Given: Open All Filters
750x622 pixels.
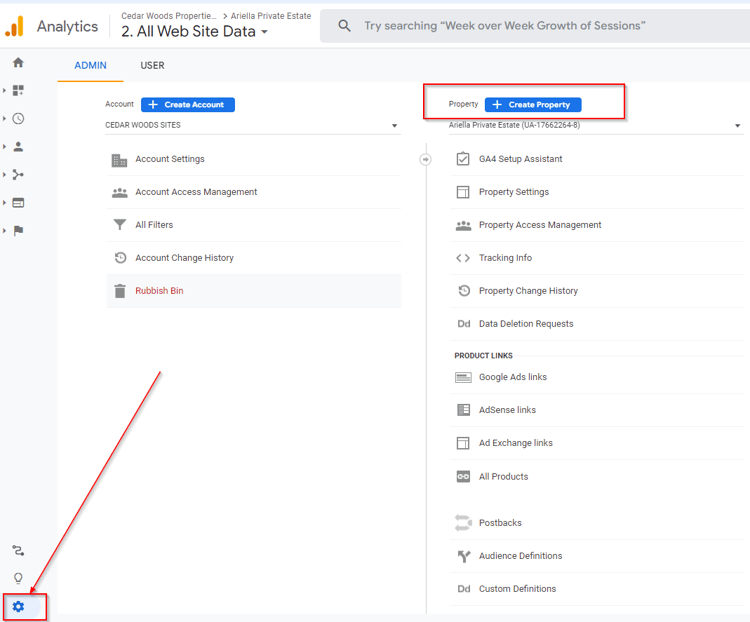Looking at the screenshot, I should (x=254, y=225).
